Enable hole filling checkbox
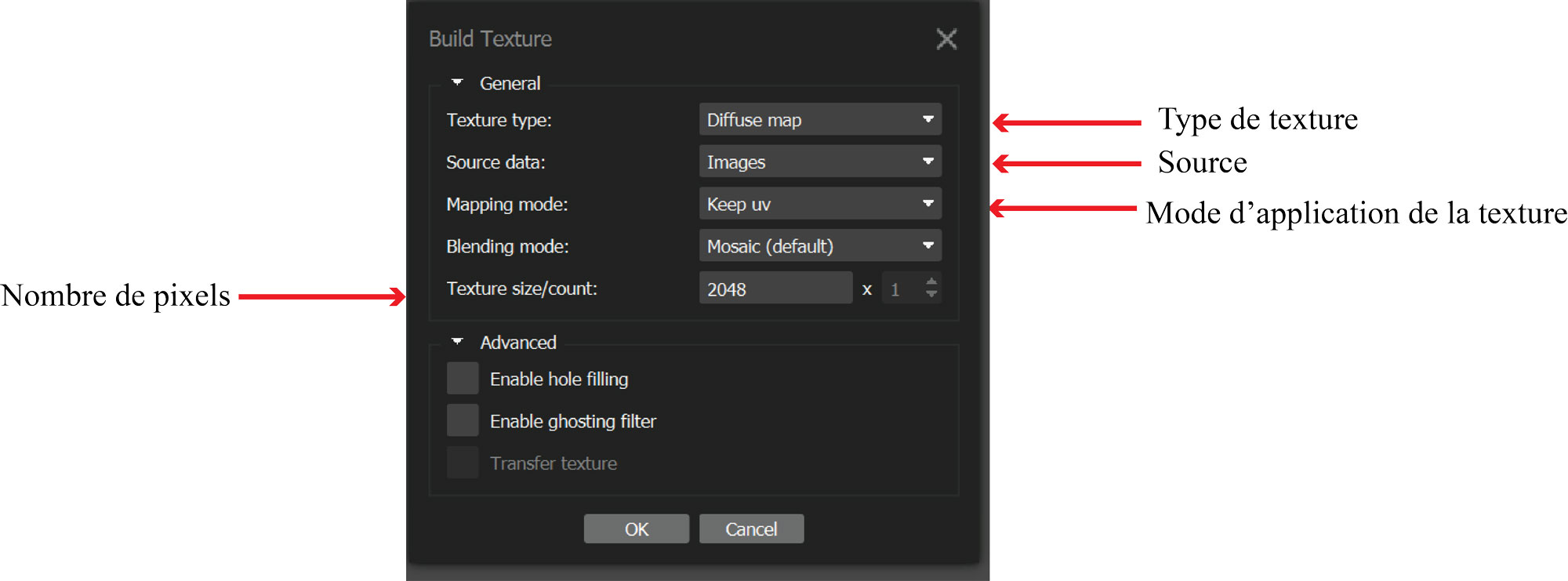 click(x=463, y=378)
